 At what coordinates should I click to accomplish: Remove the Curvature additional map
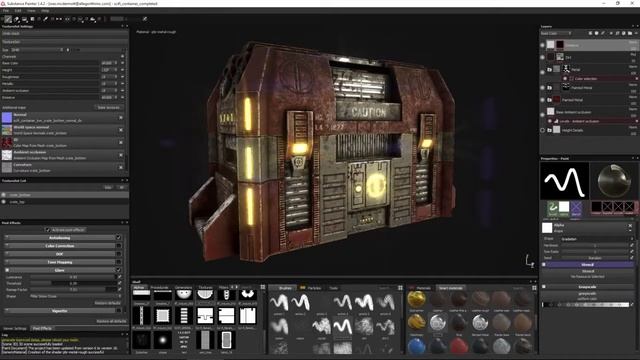tap(121, 167)
